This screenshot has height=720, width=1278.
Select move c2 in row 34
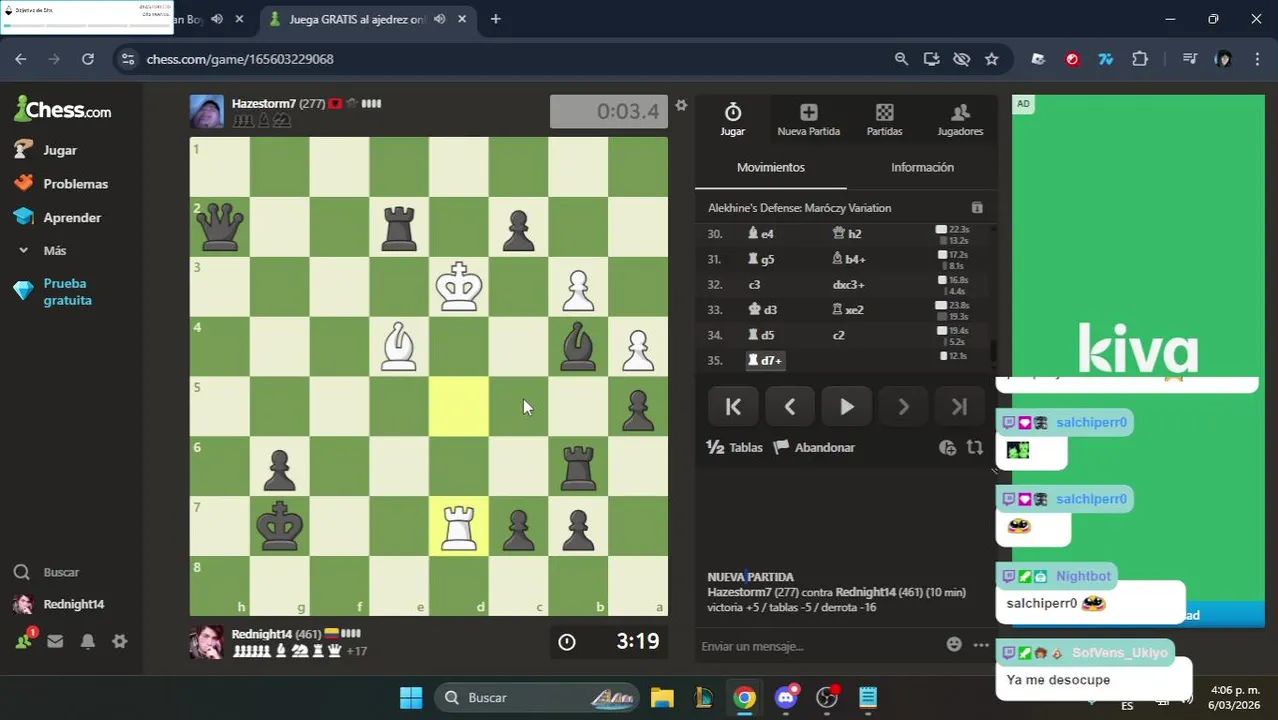click(838, 335)
